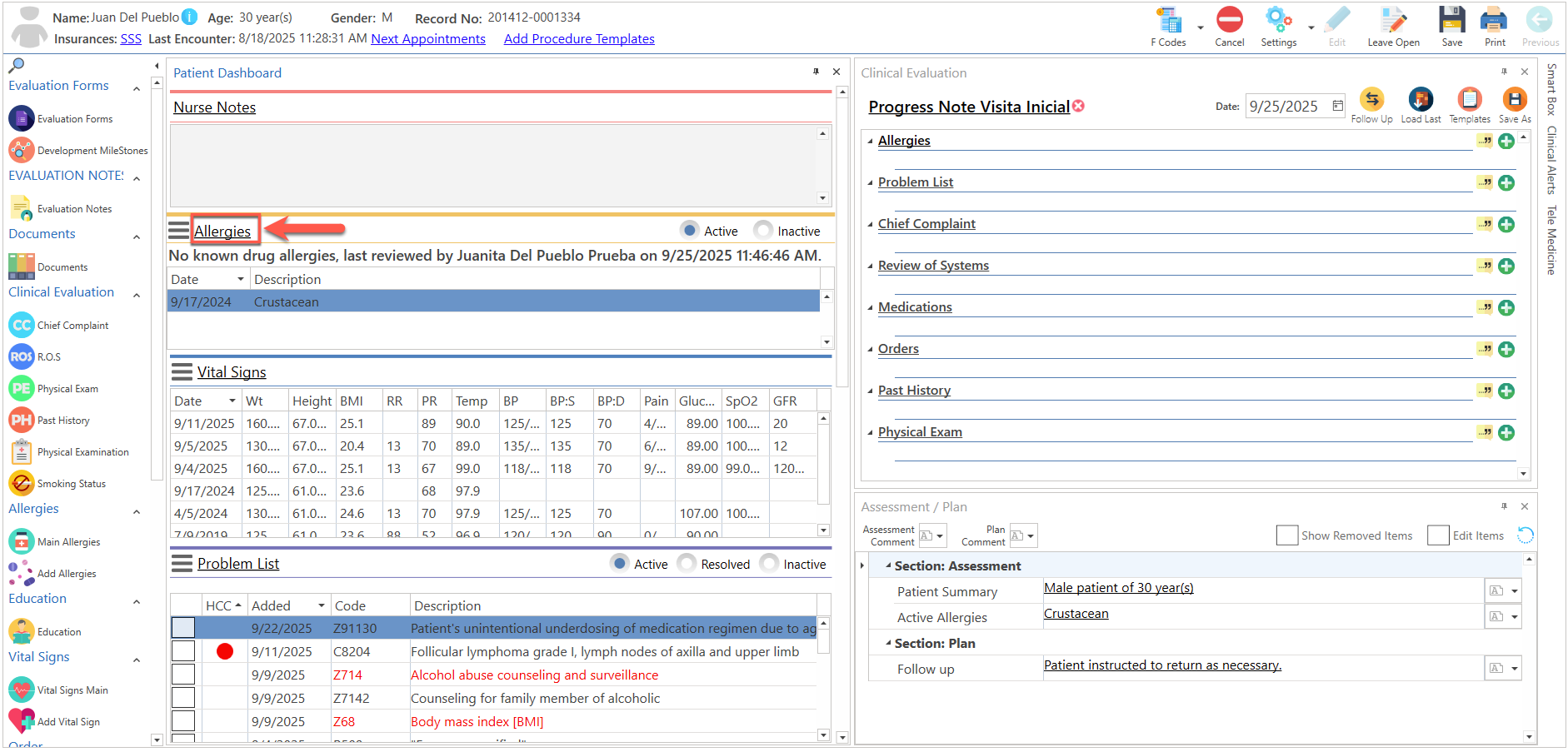The image size is (1568, 752).
Task: Open the Problem List hamburger menu
Action: [182, 564]
